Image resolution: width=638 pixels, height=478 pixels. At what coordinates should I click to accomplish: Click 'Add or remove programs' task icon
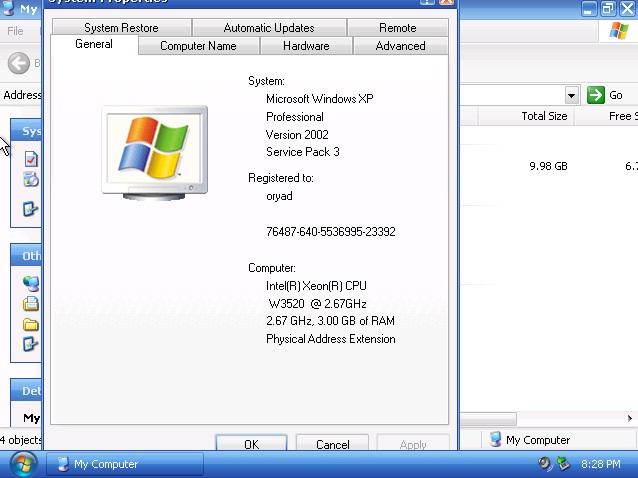click(31, 179)
